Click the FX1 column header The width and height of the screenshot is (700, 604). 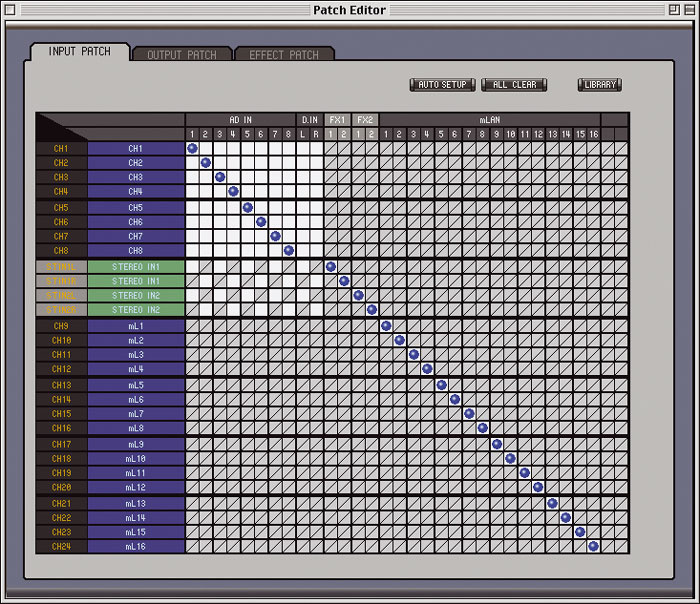click(337, 119)
